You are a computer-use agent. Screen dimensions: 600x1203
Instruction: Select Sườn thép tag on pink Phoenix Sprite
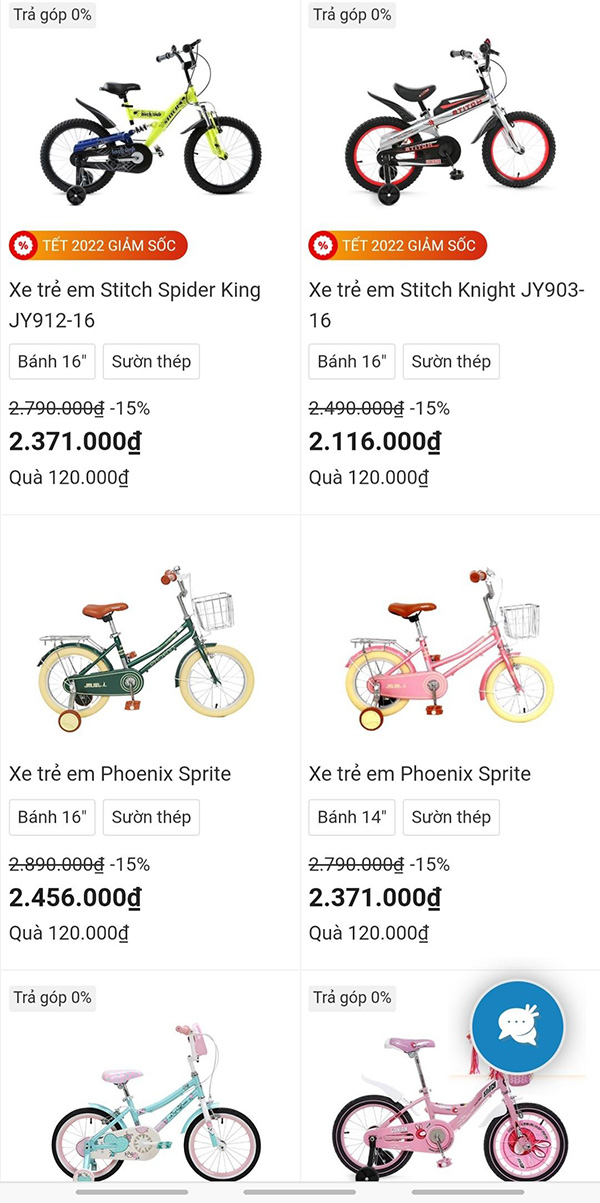tap(451, 817)
